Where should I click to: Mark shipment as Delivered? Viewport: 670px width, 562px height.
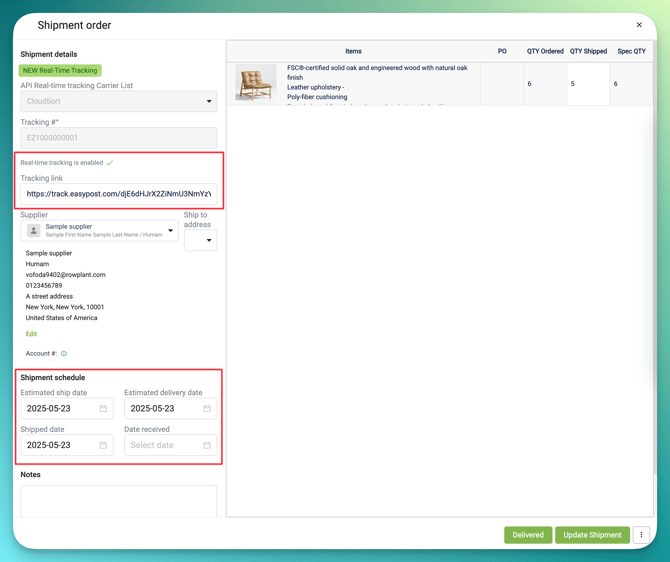528,535
